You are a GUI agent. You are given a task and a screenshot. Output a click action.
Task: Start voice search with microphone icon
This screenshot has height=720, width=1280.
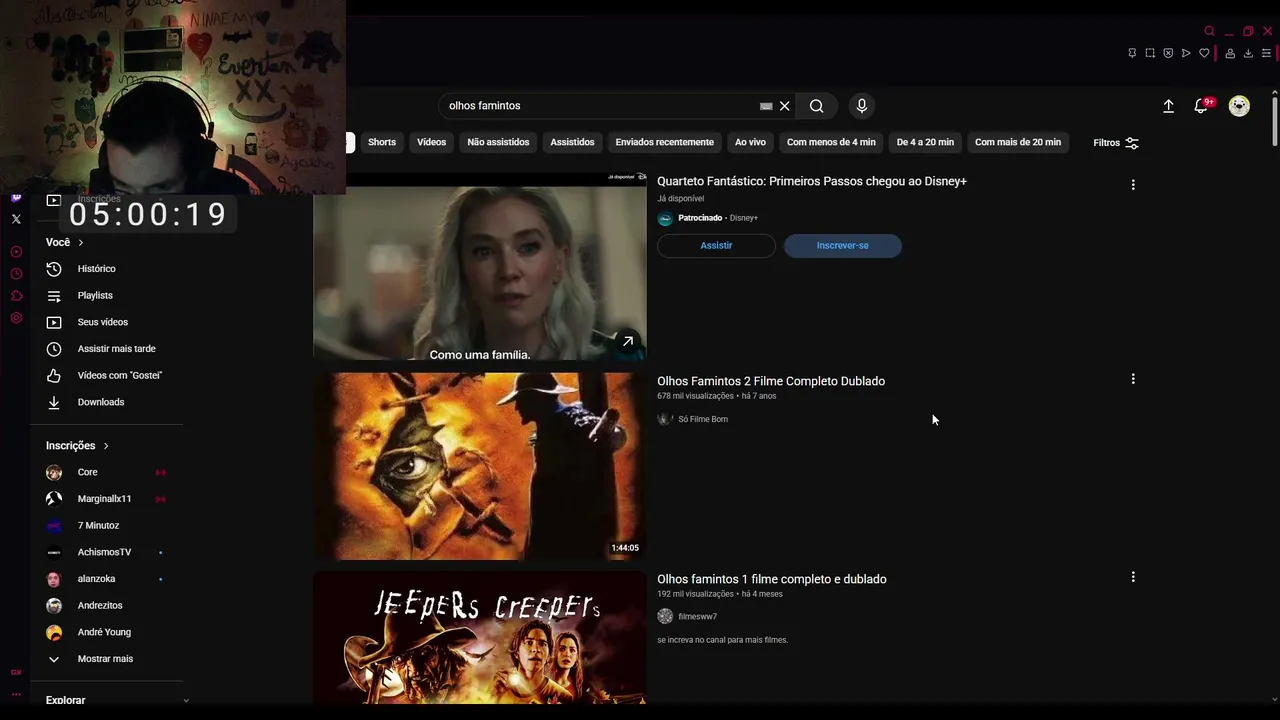tap(862, 106)
